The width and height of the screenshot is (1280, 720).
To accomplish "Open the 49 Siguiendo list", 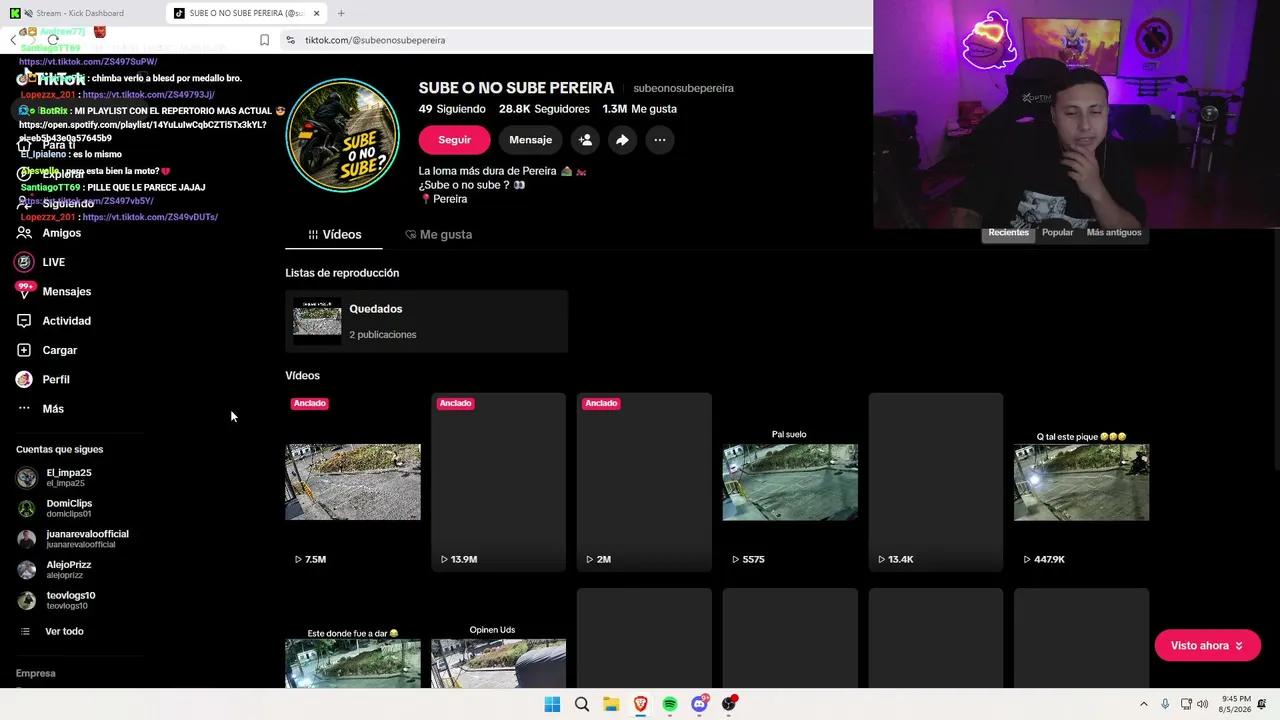I will 452,109.
